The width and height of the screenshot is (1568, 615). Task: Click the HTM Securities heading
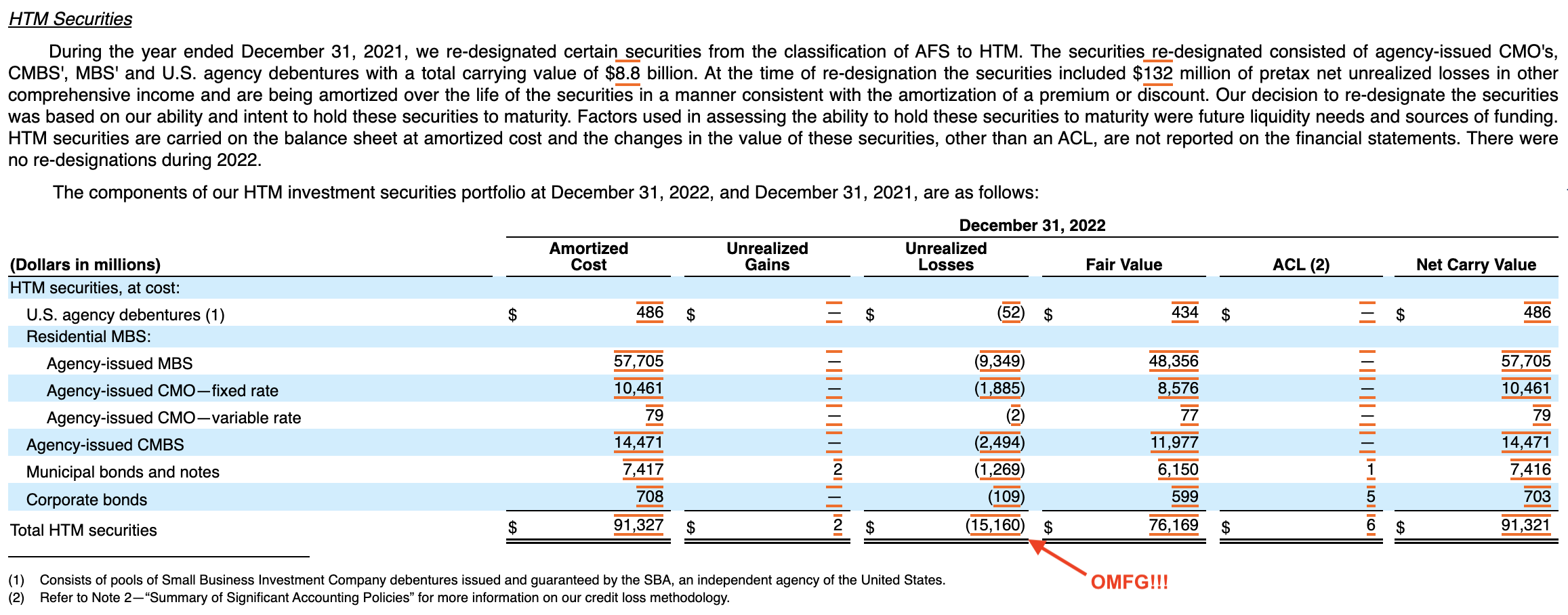[70, 19]
